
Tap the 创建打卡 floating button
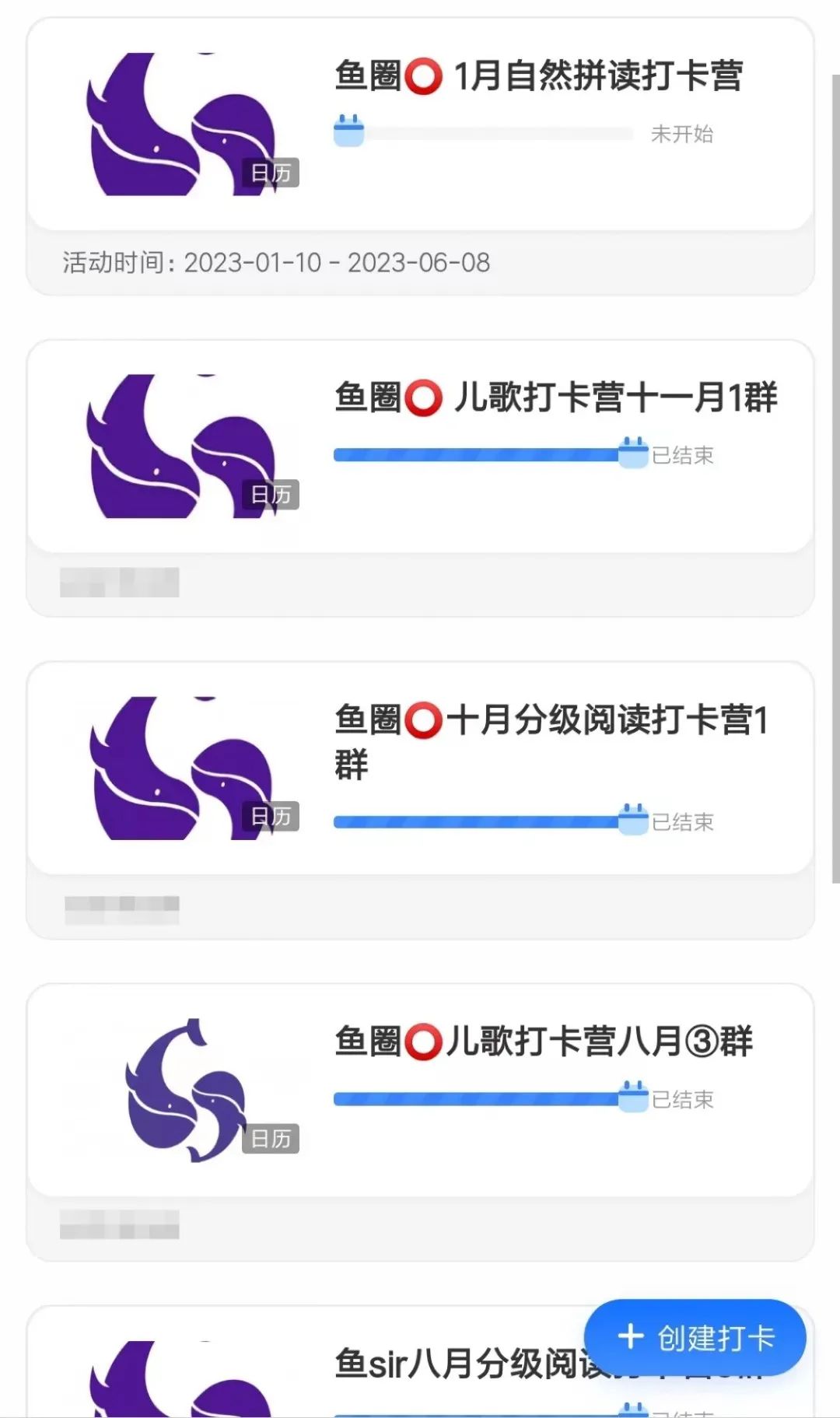point(695,1338)
